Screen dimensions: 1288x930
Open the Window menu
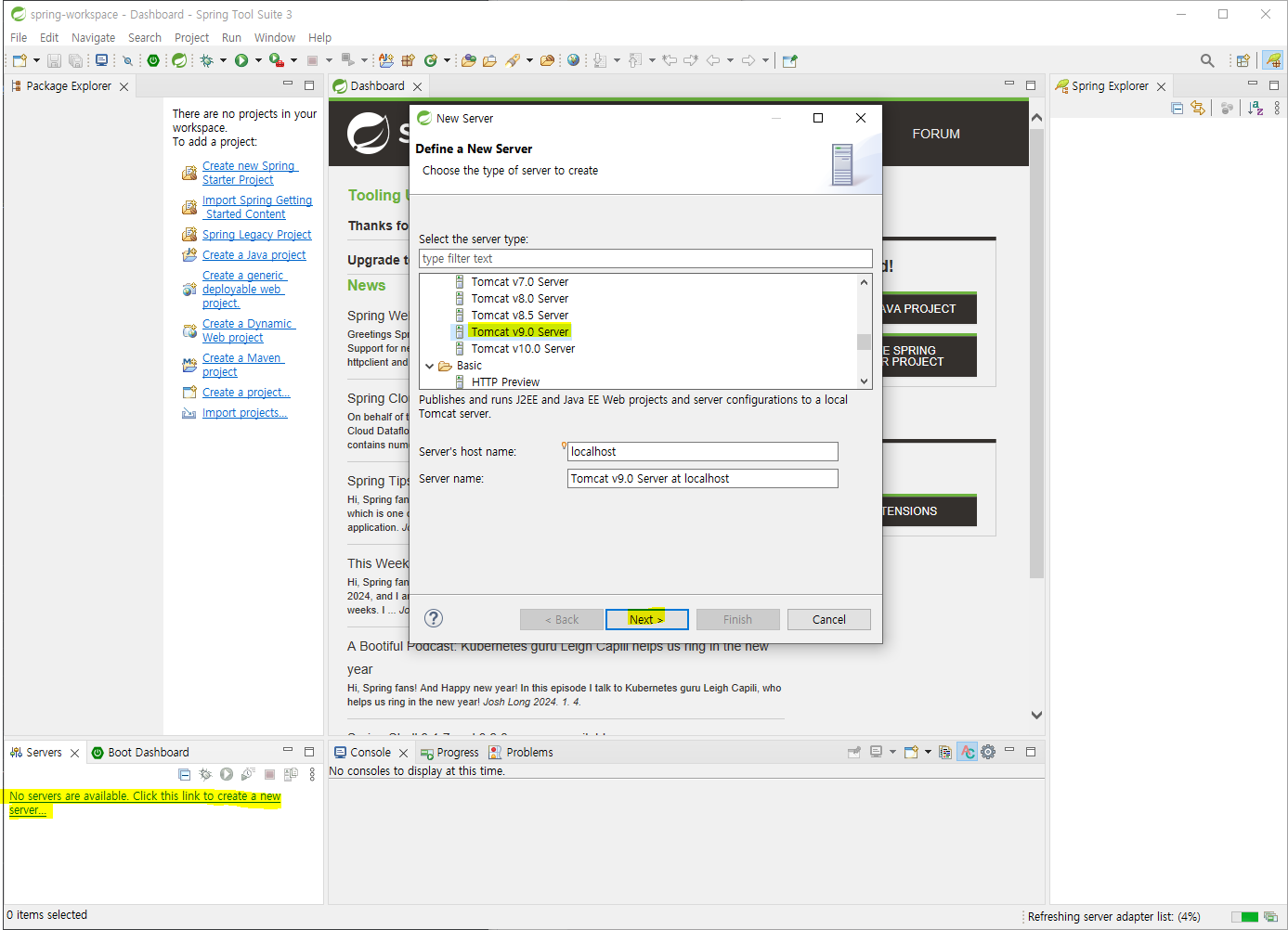(275, 38)
